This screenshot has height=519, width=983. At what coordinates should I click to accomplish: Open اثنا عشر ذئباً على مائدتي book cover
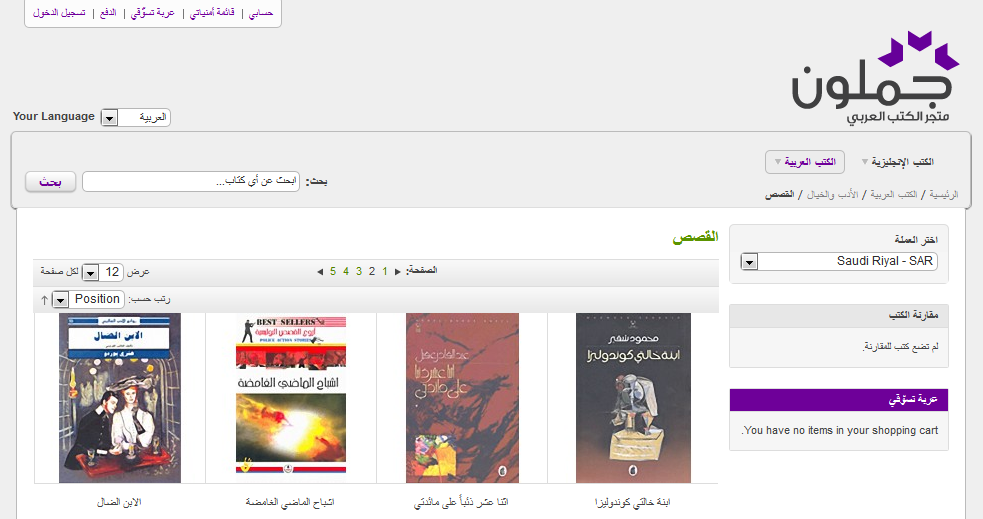click(463, 398)
